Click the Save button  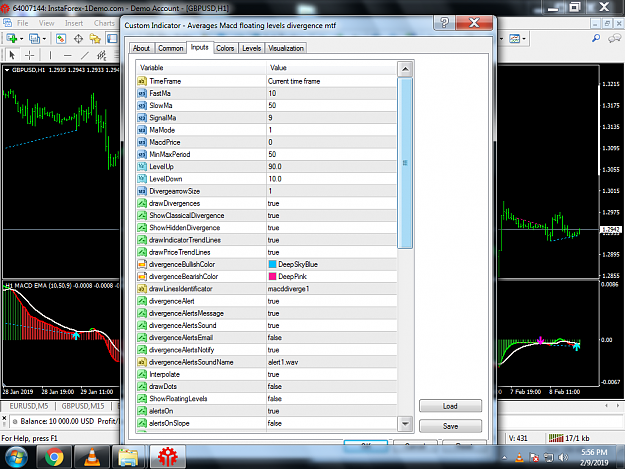click(450, 426)
